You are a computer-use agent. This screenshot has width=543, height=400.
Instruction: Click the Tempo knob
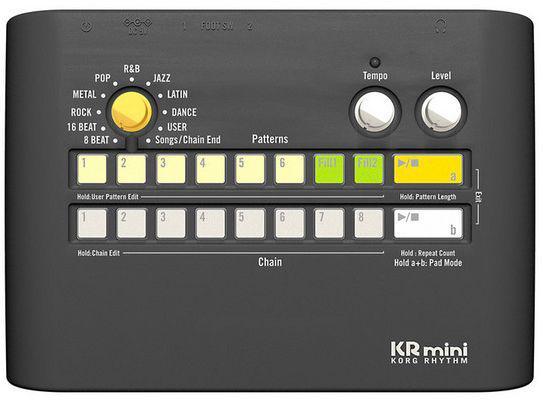click(375, 112)
